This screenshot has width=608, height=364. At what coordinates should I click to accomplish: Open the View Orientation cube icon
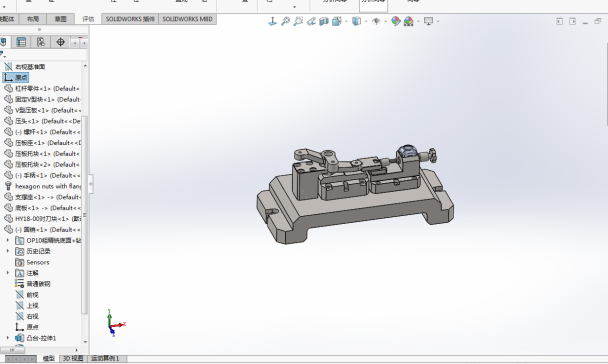[337, 21]
